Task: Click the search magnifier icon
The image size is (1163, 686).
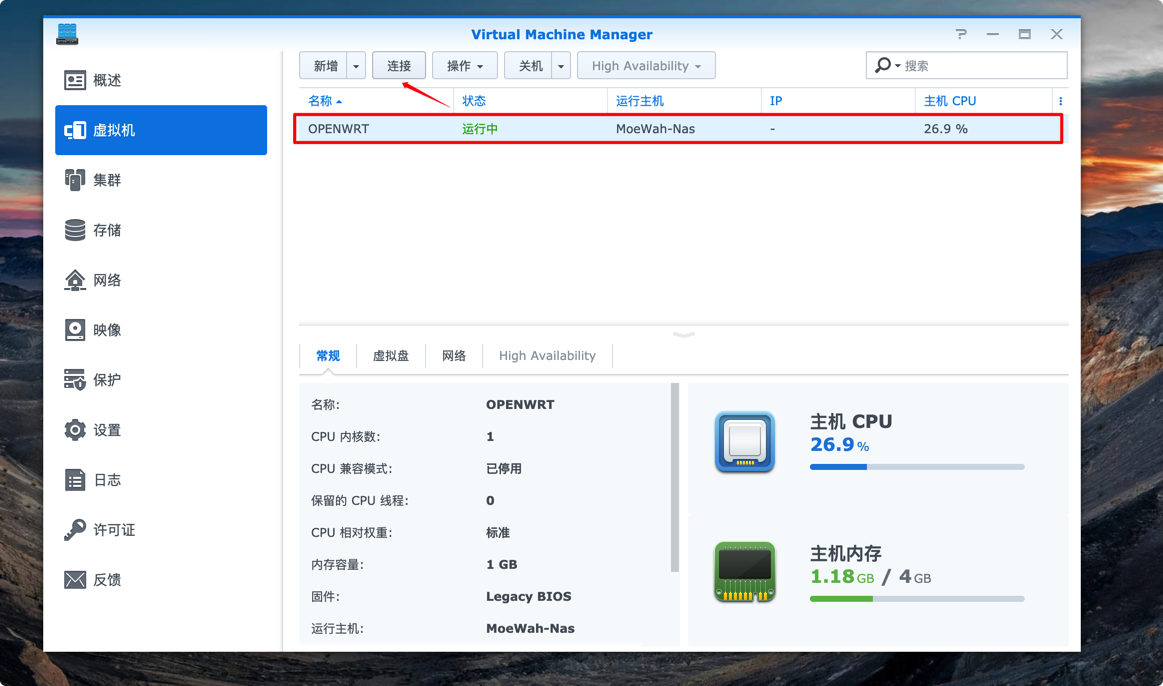Action: [883, 65]
